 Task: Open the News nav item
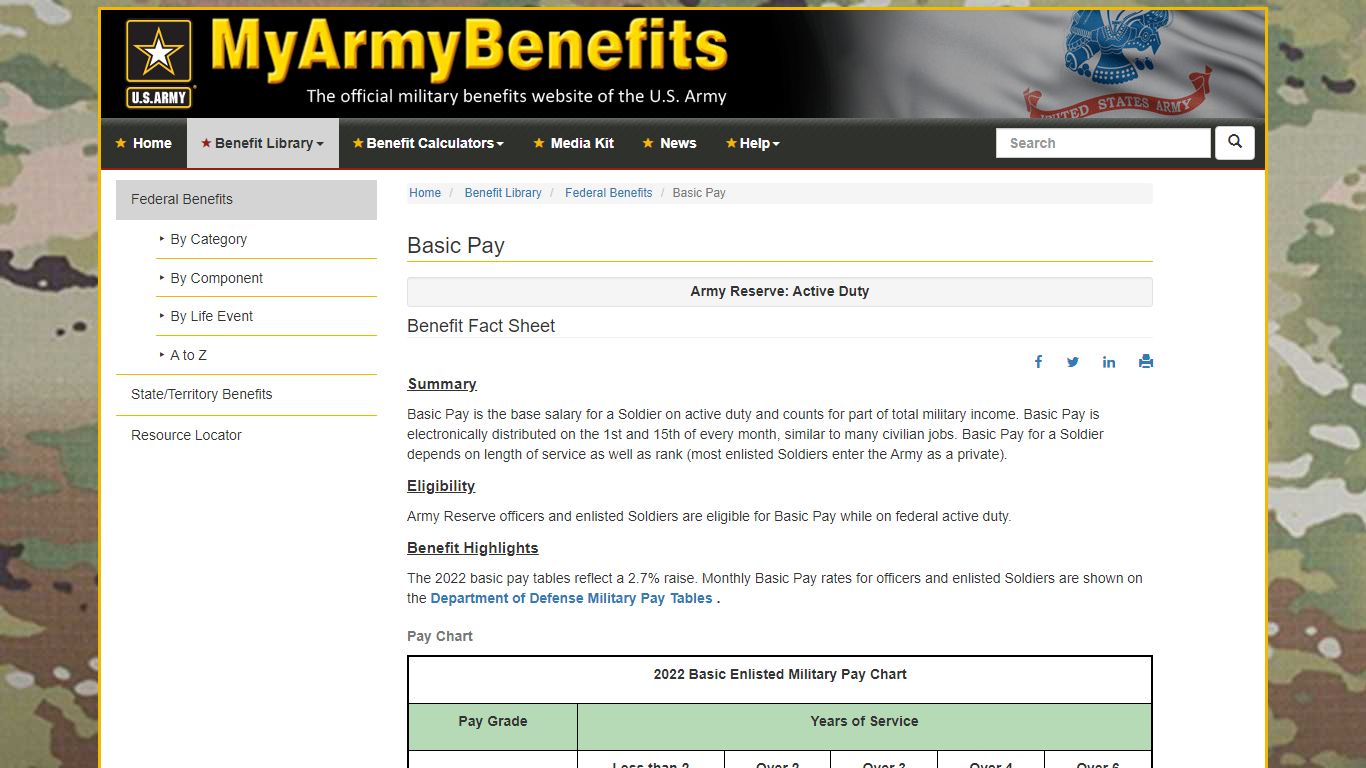pyautogui.click(x=669, y=143)
